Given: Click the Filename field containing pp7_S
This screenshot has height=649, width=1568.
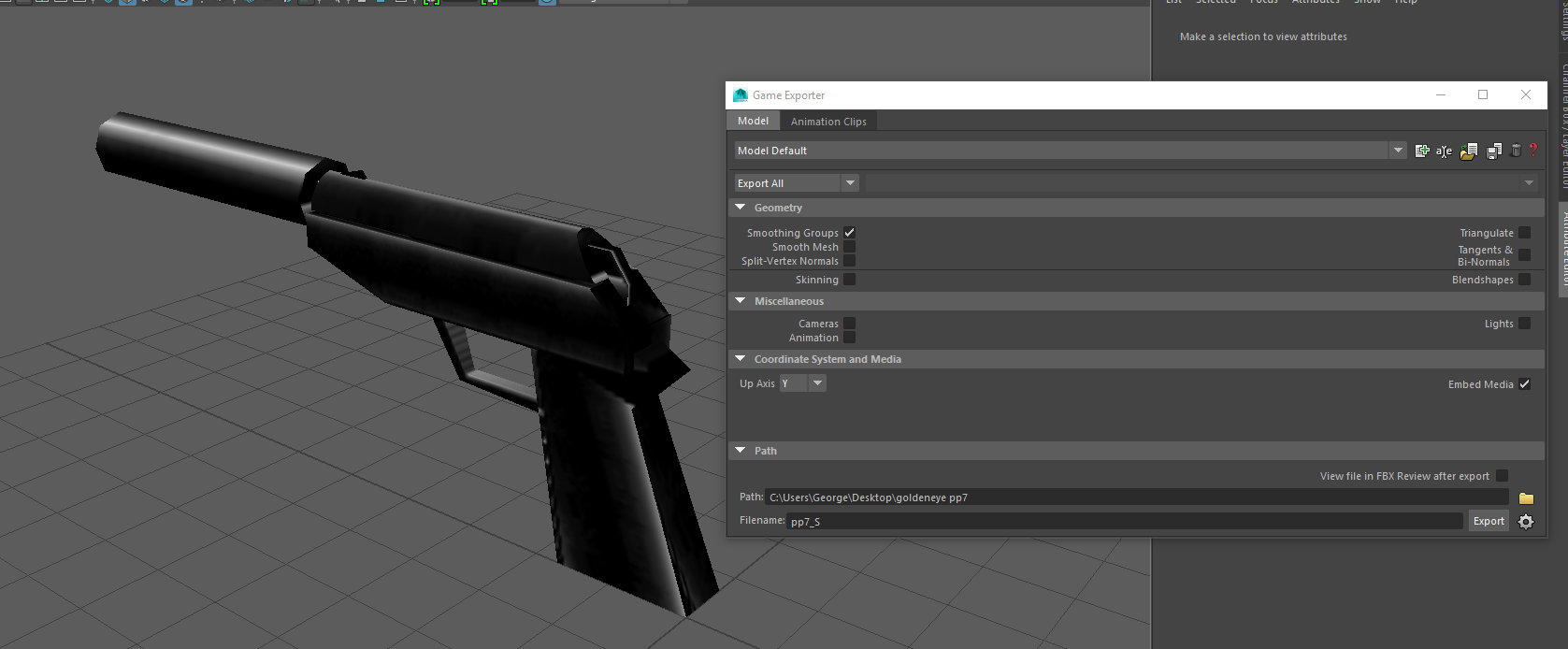Looking at the screenshot, I should (1125, 521).
